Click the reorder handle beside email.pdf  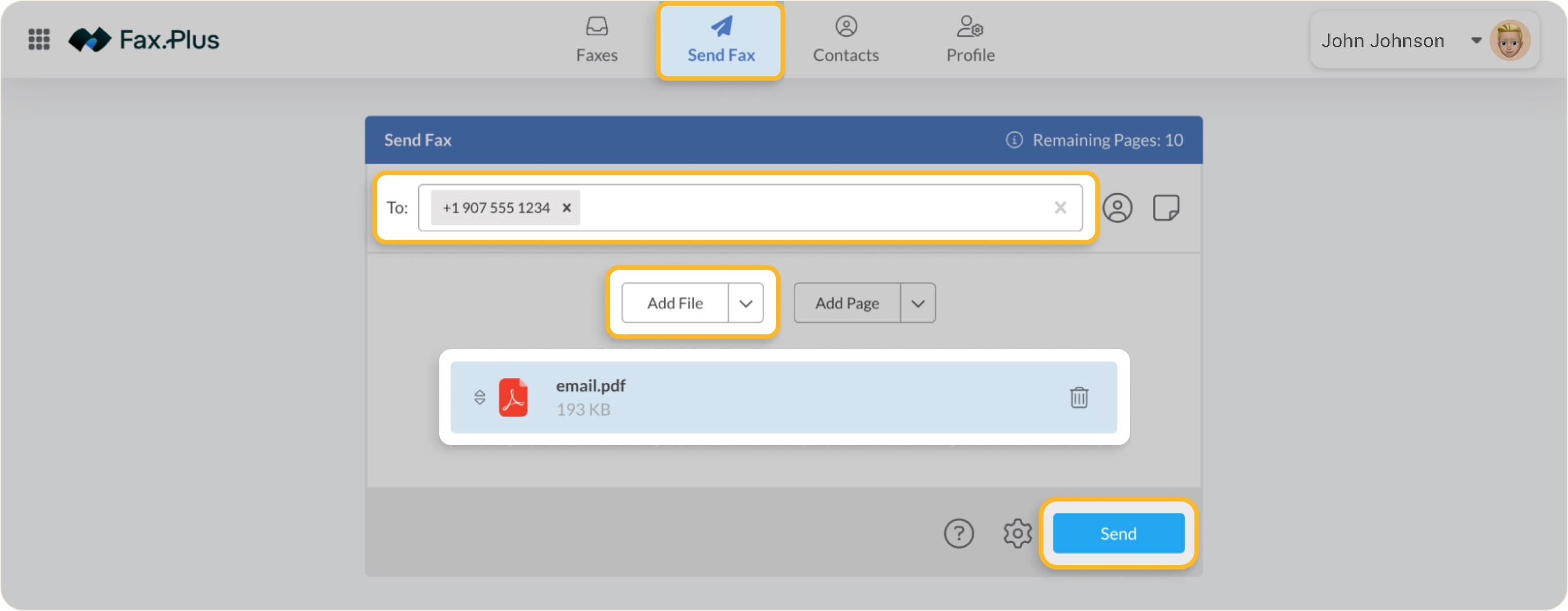(x=480, y=397)
